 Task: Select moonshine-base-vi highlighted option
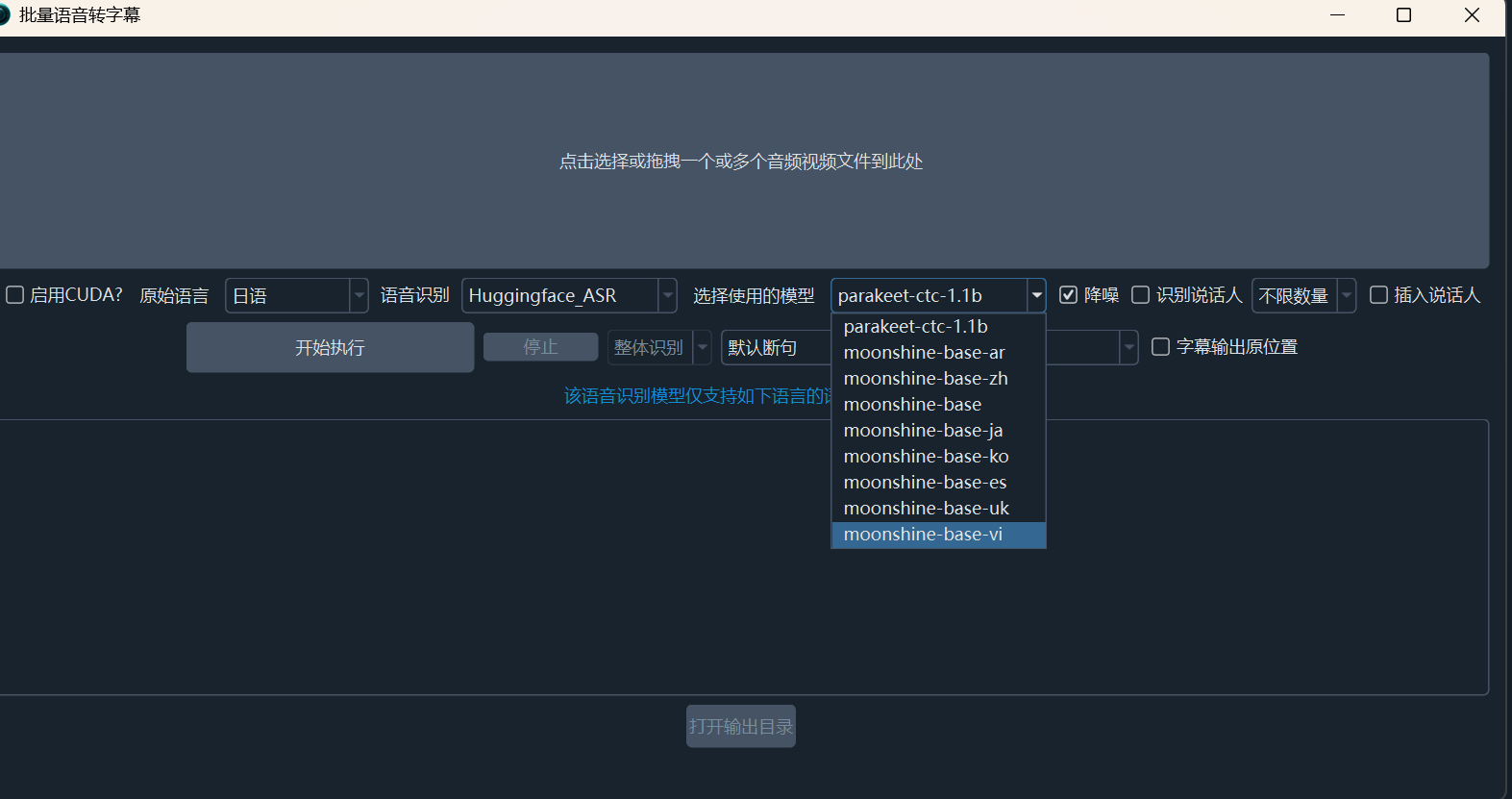pyautogui.click(x=923, y=535)
